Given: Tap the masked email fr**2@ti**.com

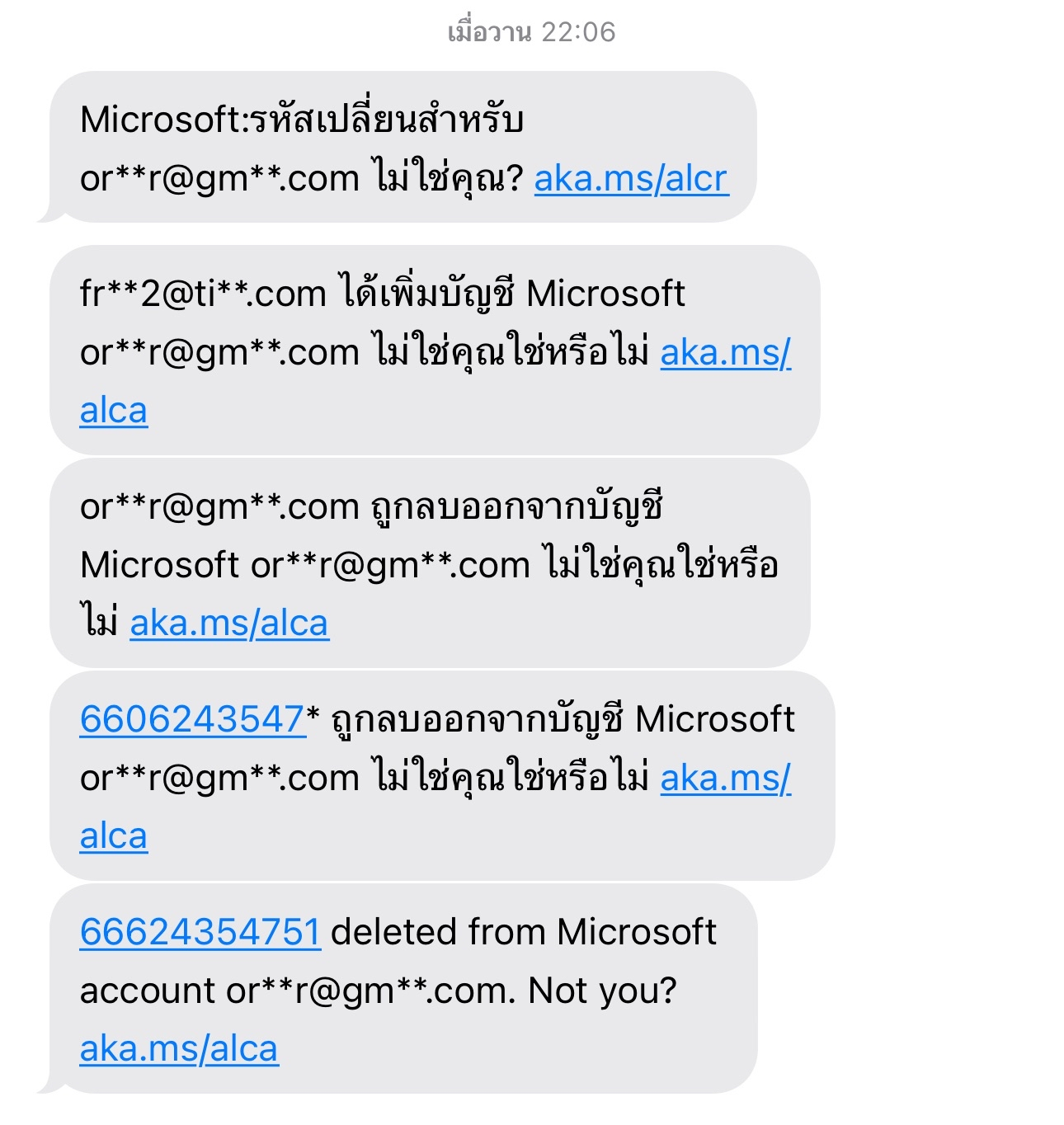Looking at the screenshot, I should coord(203,294).
